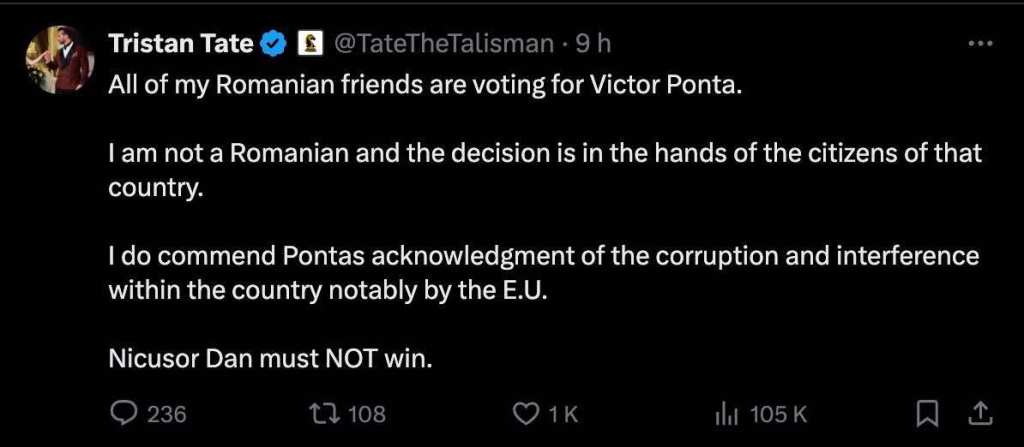Click the 236 replies count
1024x447 pixels.
167,413
